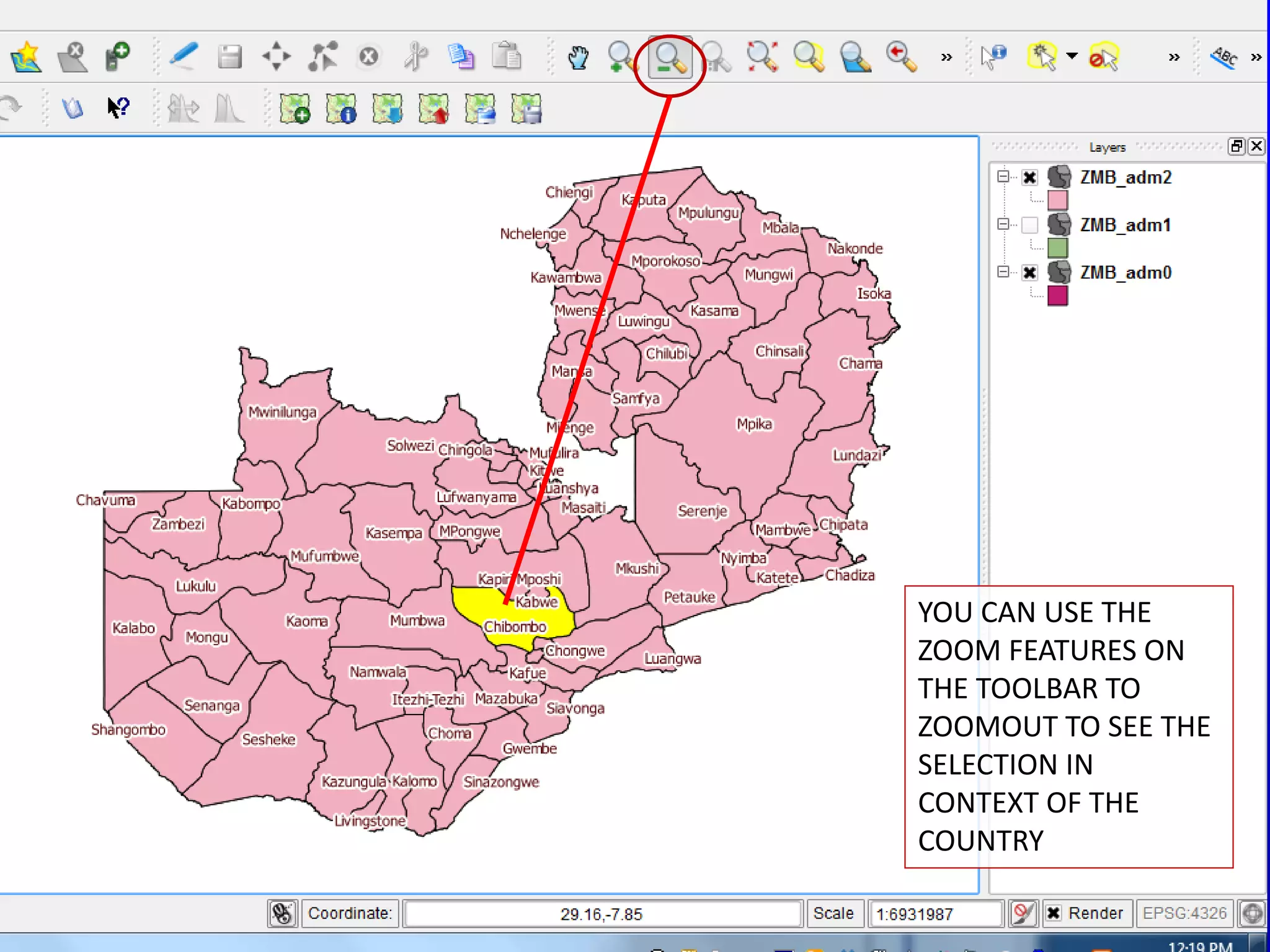Click the Cut Features scissors icon

coord(415,57)
